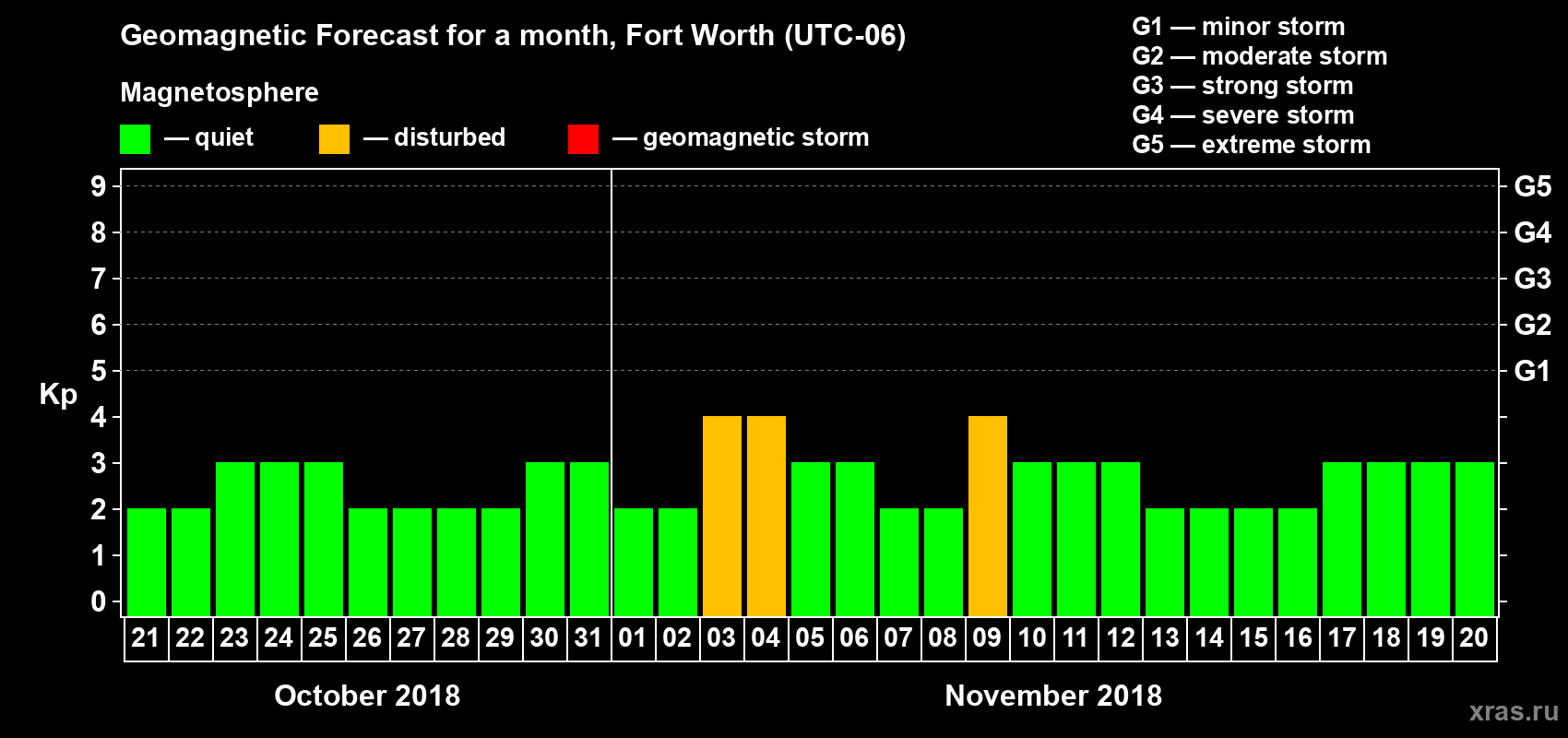1568x738 pixels.
Task: Click date label 02 on the axis
Action: (x=677, y=638)
